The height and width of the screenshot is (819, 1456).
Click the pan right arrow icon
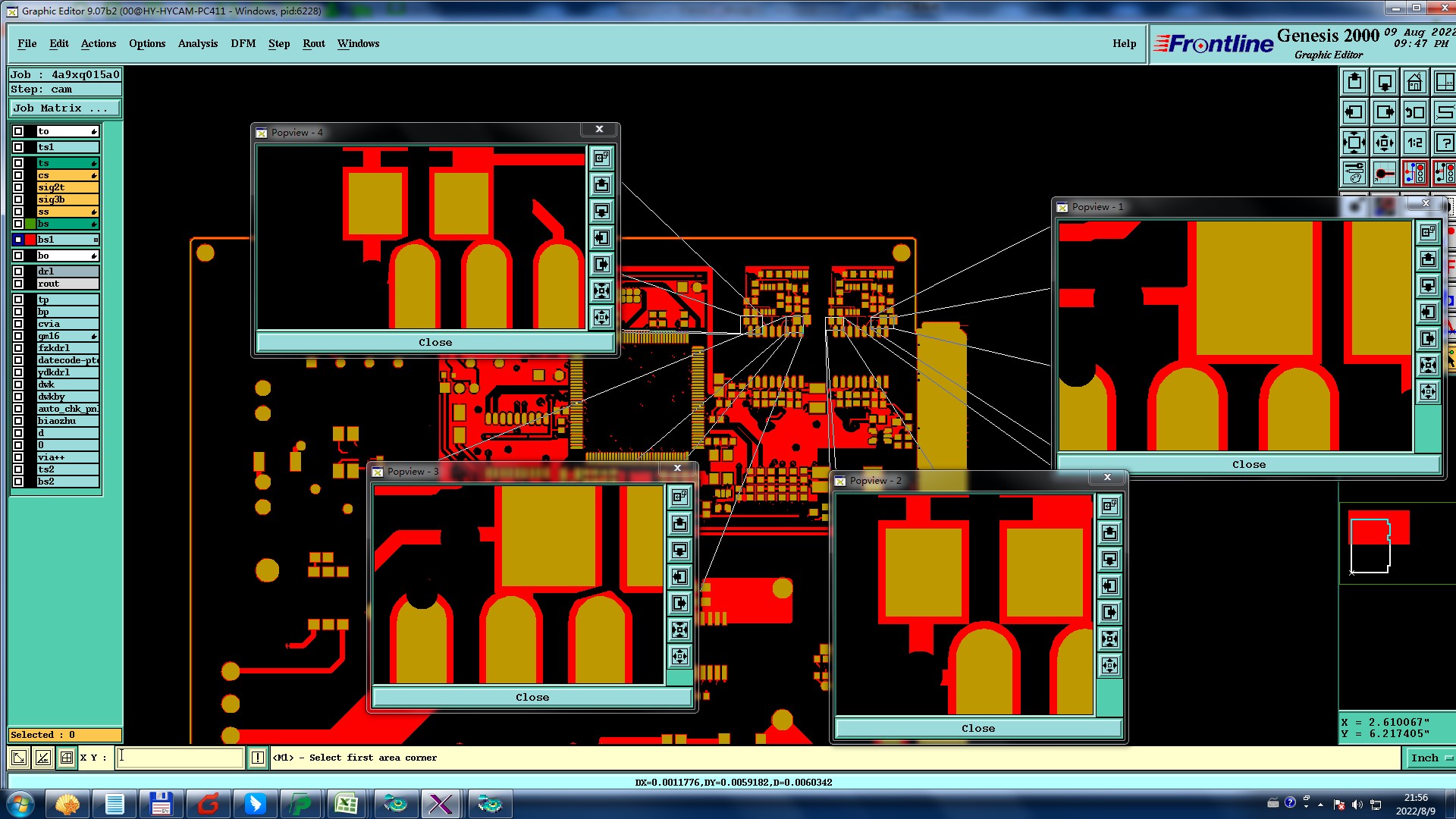(x=1385, y=112)
